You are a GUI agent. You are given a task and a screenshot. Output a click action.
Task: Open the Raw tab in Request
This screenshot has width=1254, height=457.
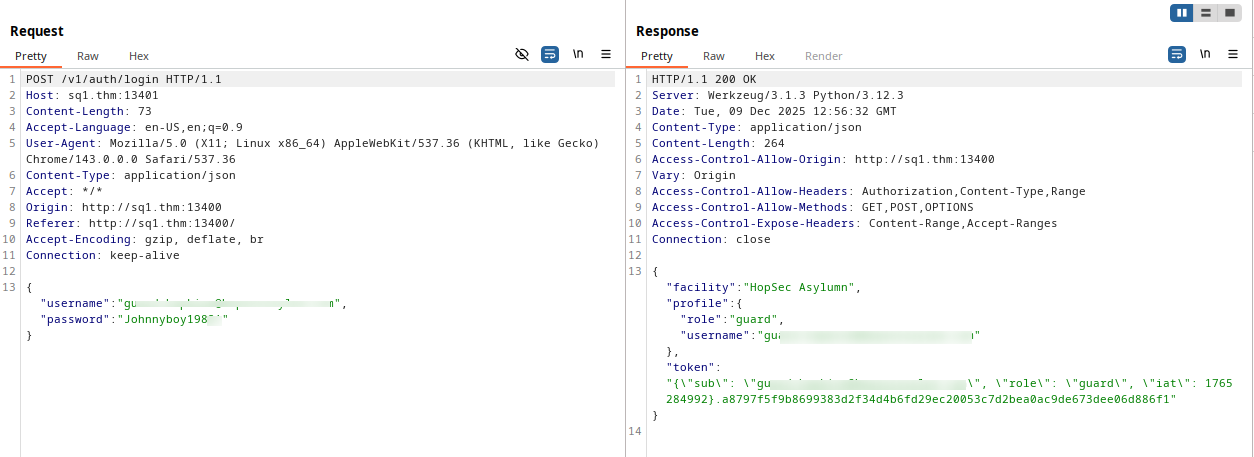(88, 56)
